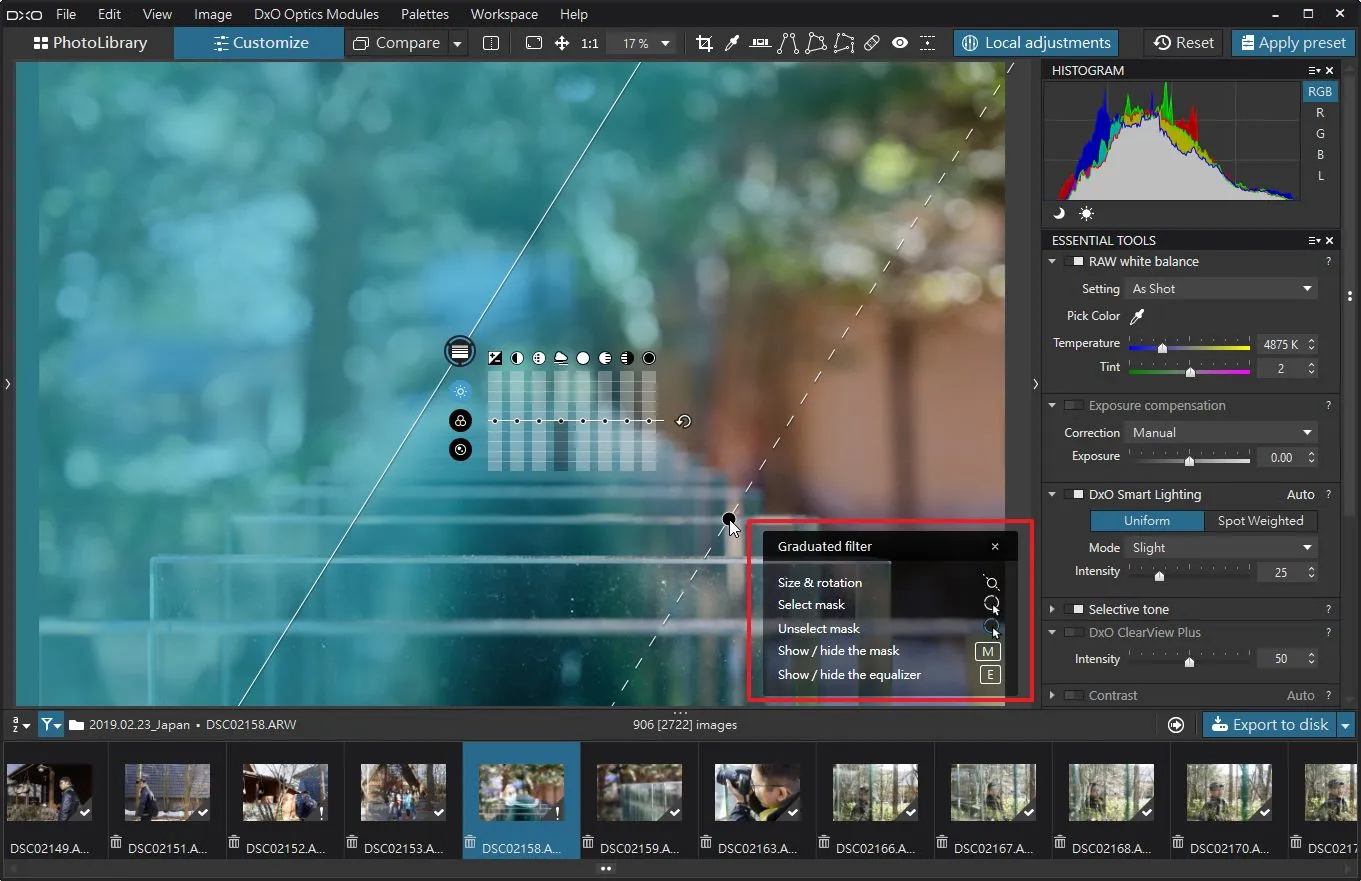Screen dimensions: 1361x881
Task: Fit image to screen
Action: 534,43
